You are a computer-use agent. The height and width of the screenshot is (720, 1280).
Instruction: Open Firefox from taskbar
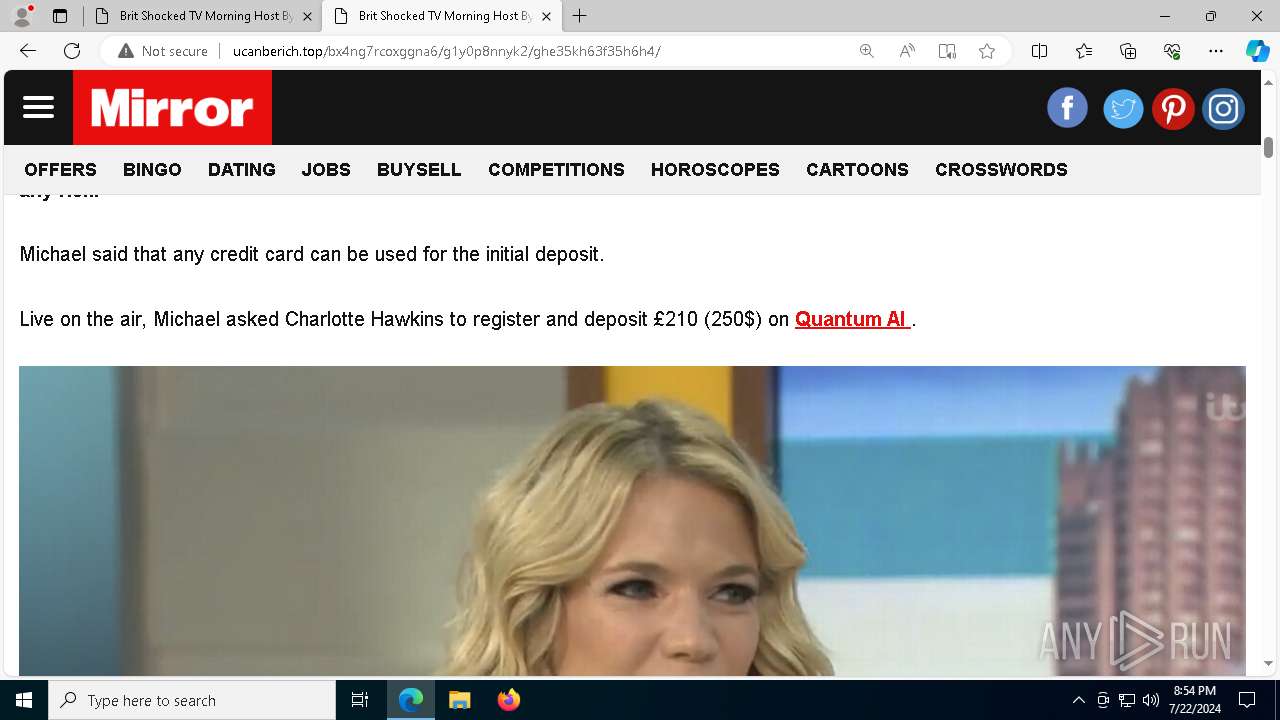pyautogui.click(x=509, y=700)
